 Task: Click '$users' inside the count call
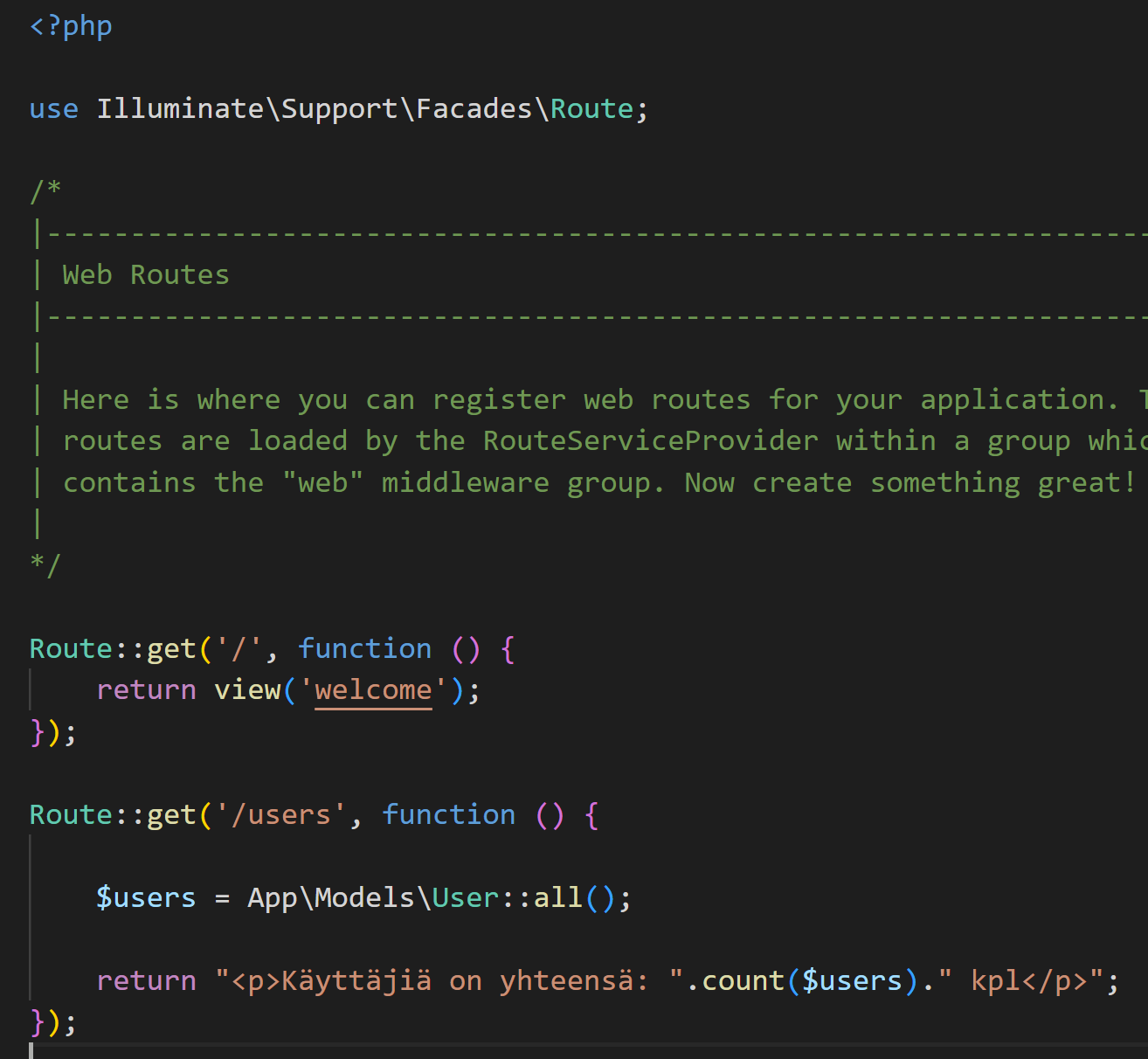tap(852, 981)
